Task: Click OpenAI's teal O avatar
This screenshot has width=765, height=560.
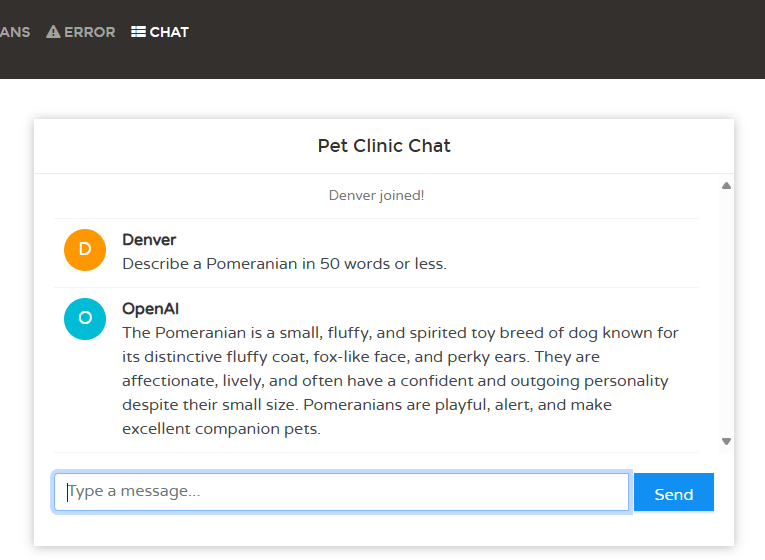Action: (x=85, y=319)
